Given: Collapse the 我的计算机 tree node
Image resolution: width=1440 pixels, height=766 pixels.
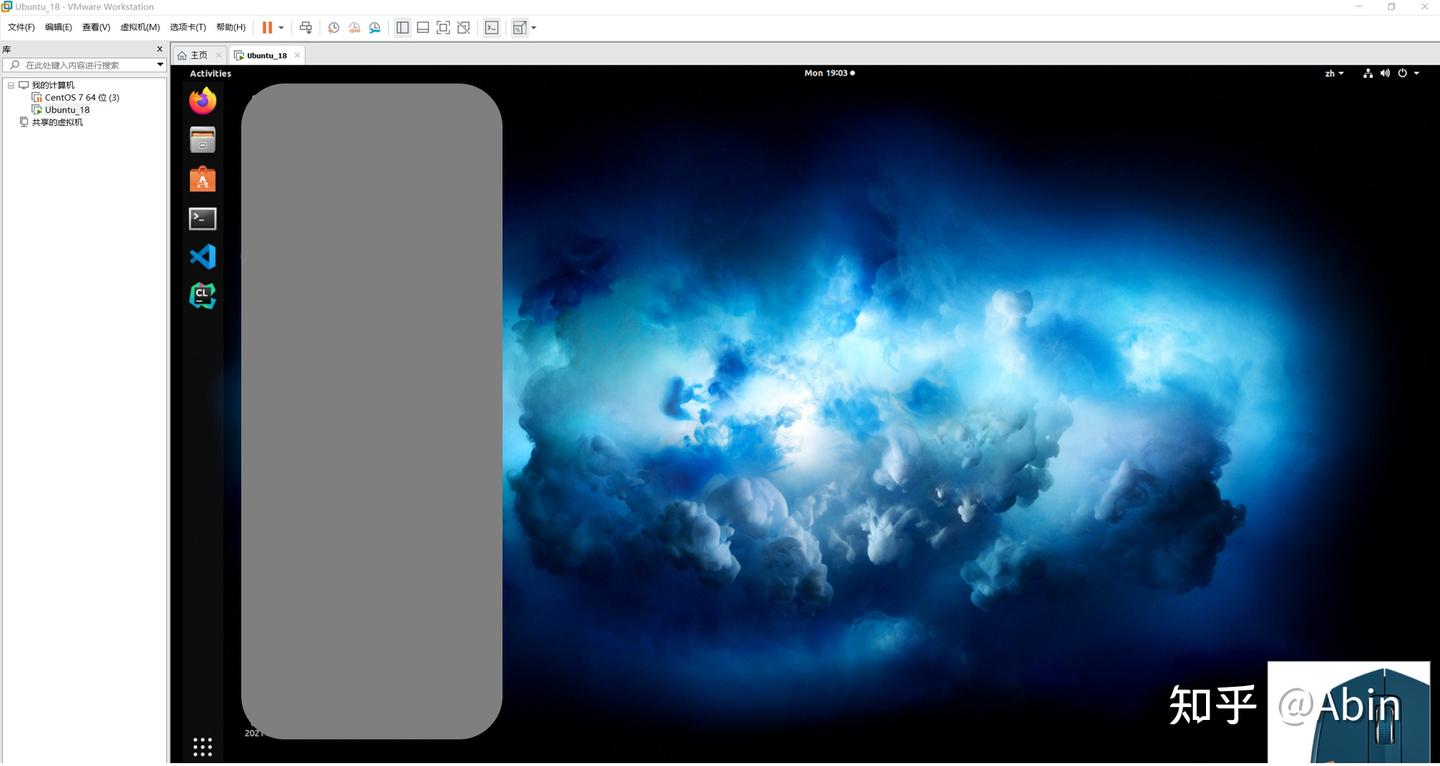Looking at the screenshot, I should point(11,85).
